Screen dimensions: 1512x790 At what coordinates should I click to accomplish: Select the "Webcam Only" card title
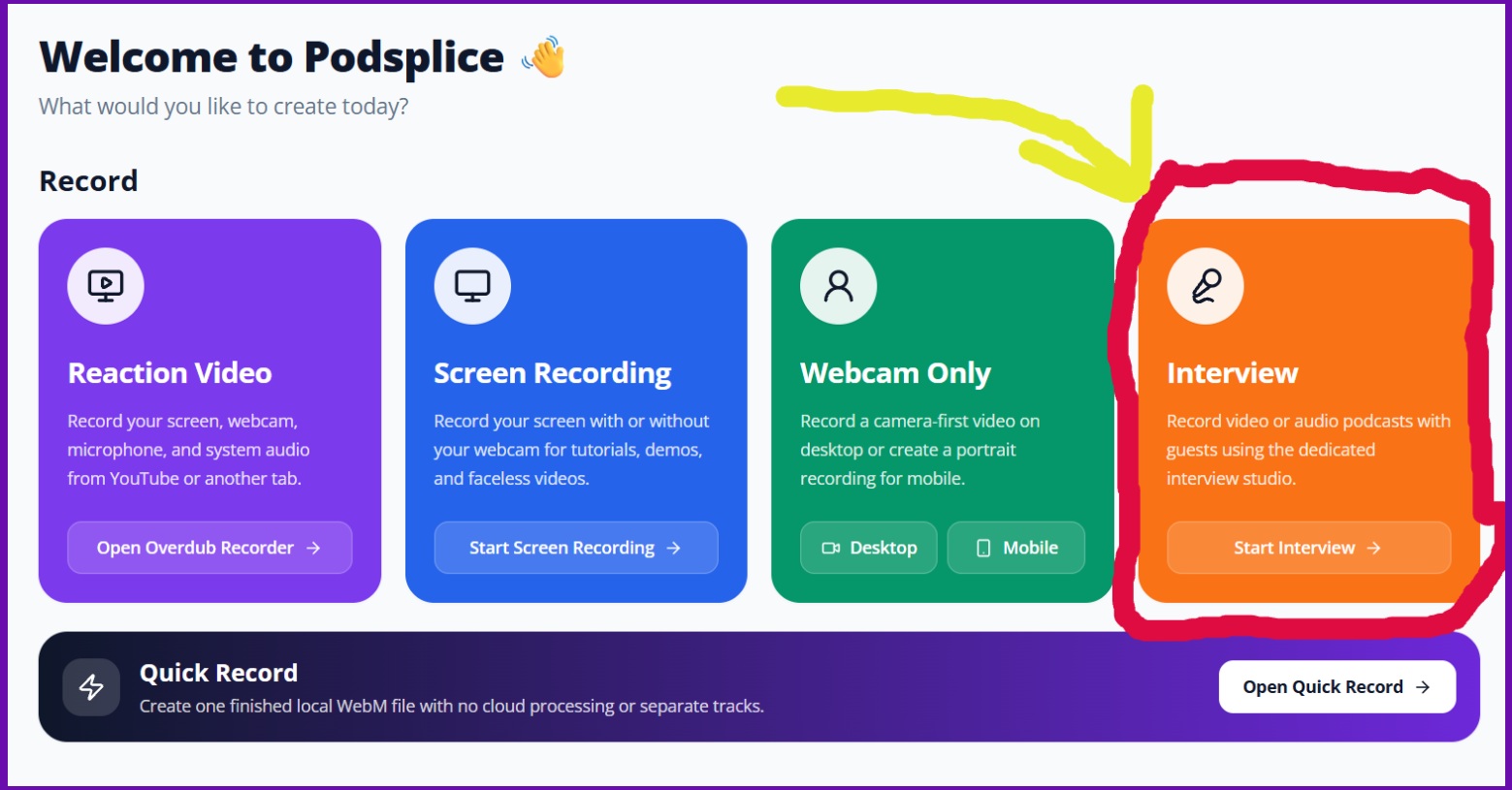pos(895,374)
